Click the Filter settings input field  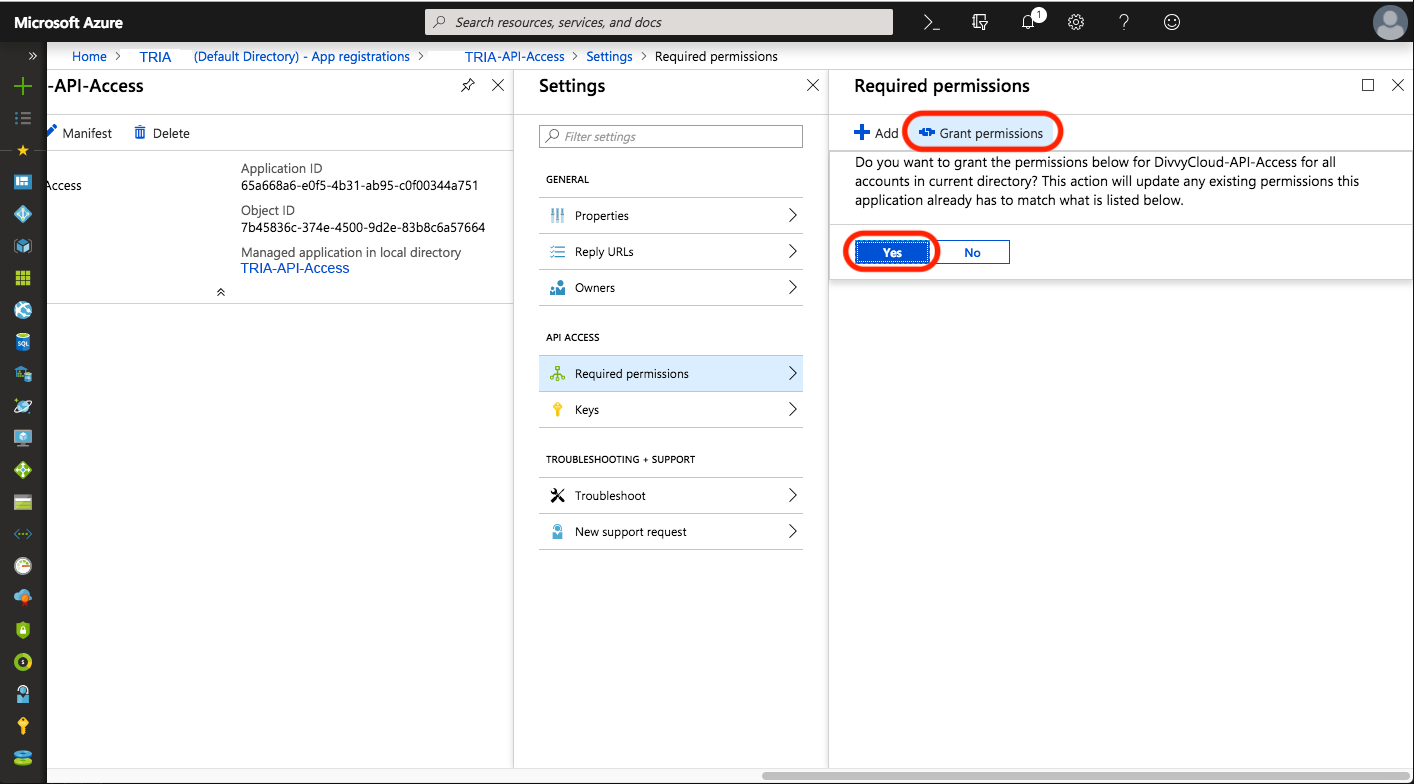[x=671, y=136]
